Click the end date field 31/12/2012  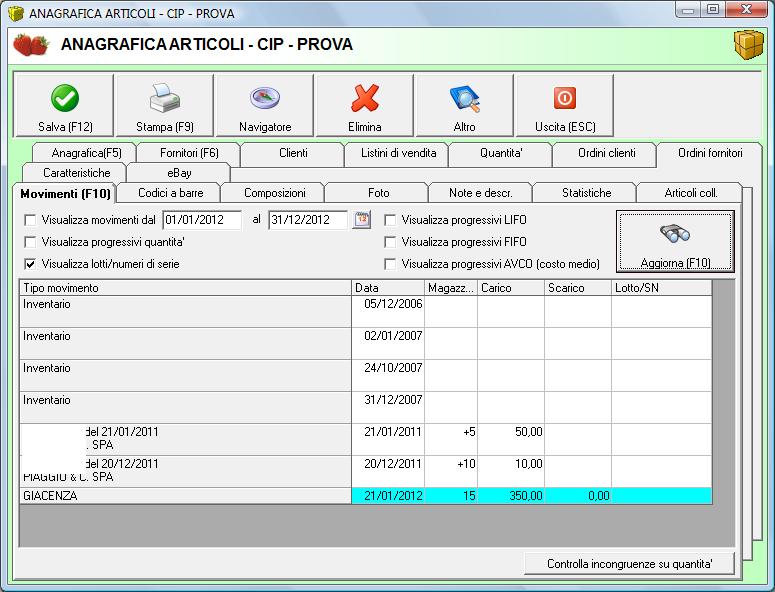[x=308, y=220]
